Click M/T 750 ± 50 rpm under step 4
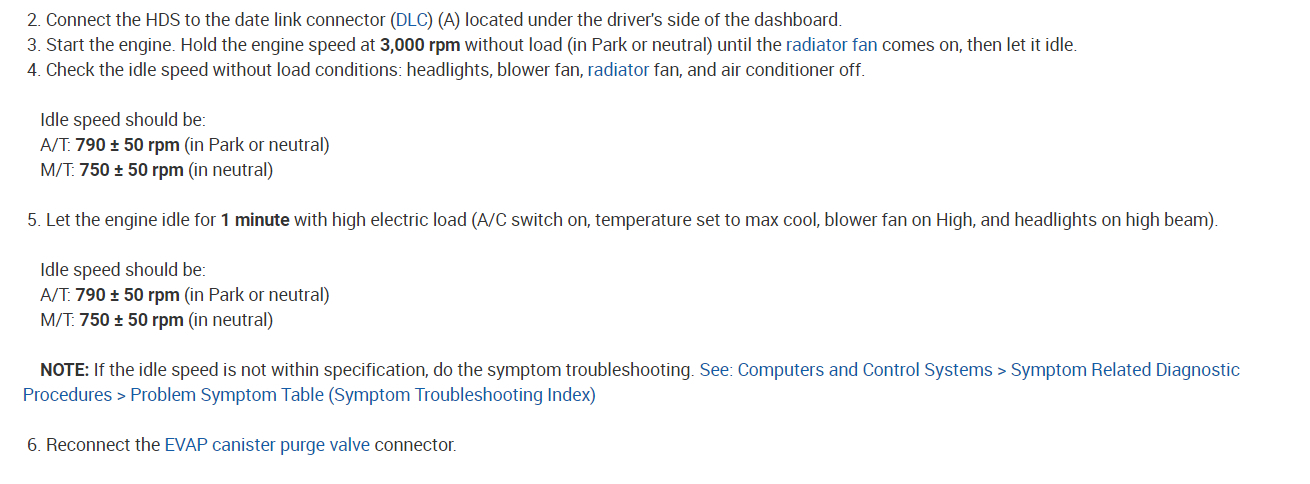Image resolution: width=1310 pixels, height=484 pixels. click(131, 170)
